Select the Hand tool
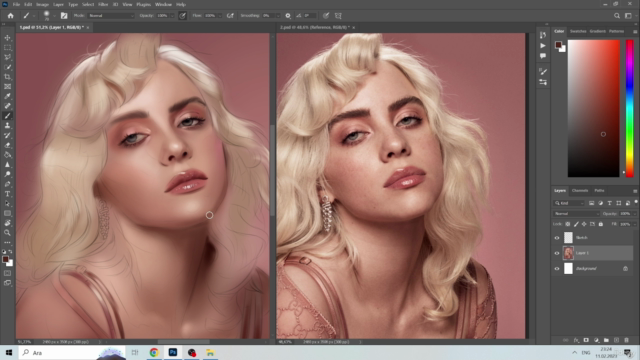The width and height of the screenshot is (640, 360). tap(7, 223)
